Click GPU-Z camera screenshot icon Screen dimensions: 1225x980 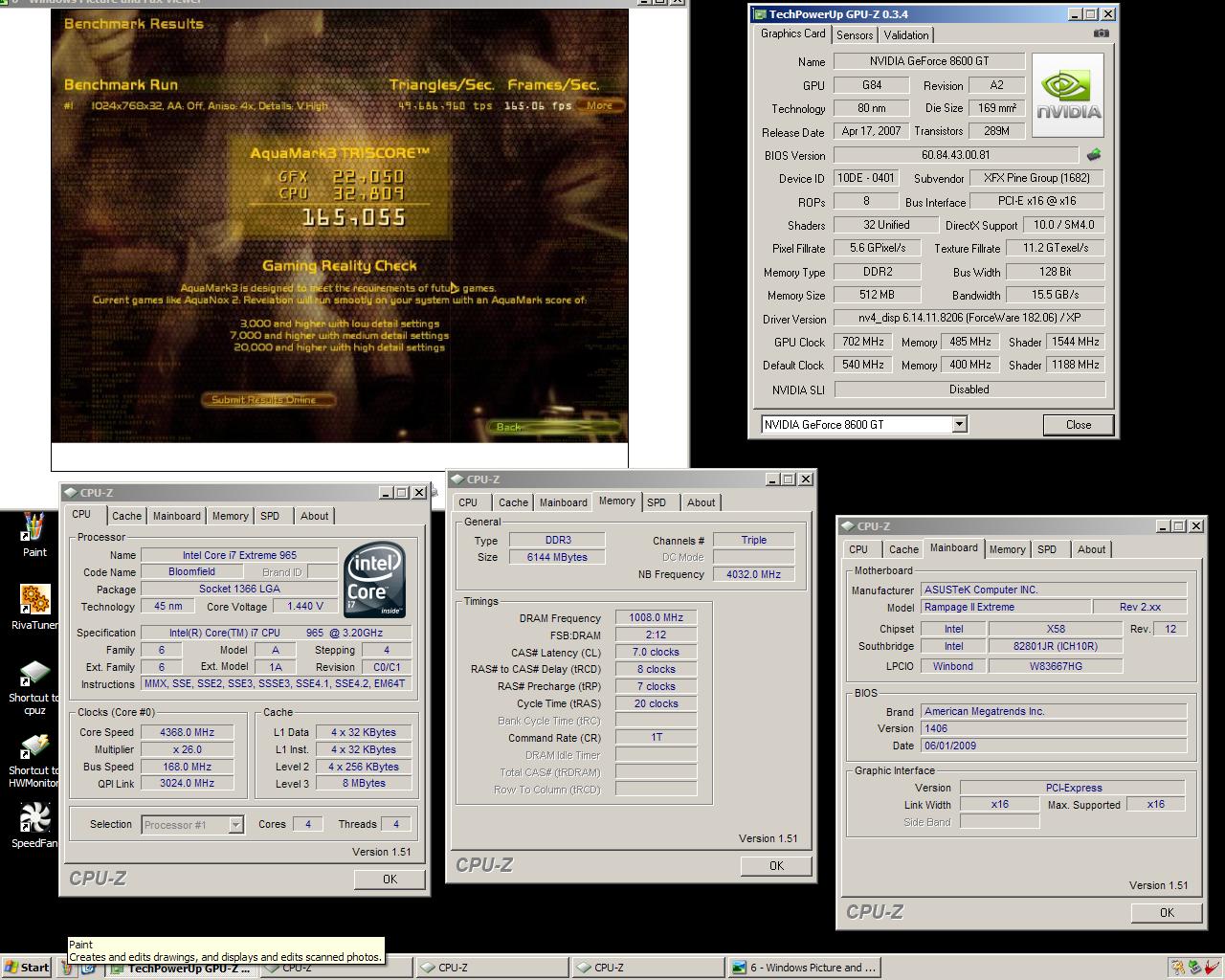click(x=1102, y=33)
